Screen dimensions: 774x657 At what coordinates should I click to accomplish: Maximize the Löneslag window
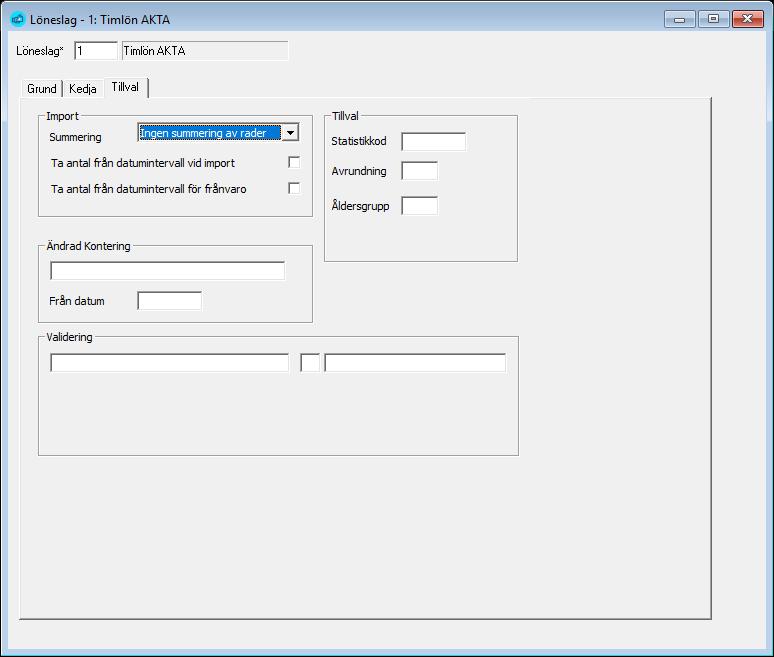pos(713,19)
